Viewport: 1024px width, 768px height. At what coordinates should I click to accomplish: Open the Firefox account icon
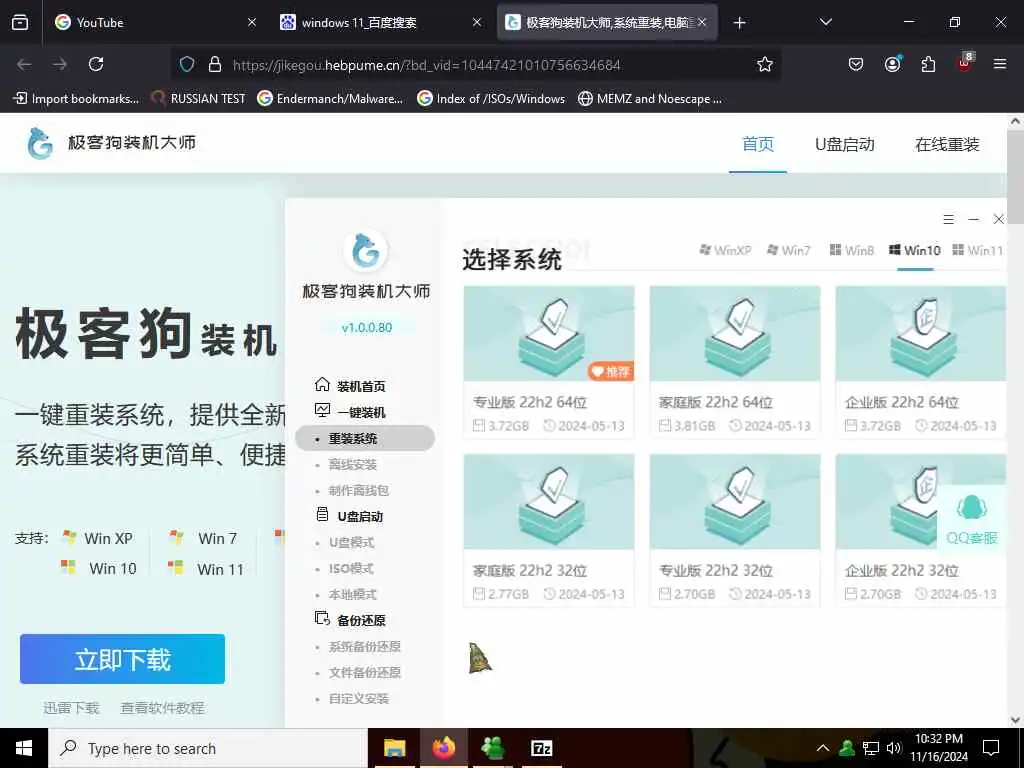coord(893,64)
